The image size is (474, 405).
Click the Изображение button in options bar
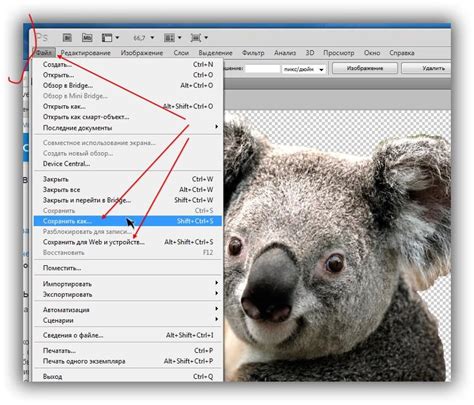coord(365,68)
